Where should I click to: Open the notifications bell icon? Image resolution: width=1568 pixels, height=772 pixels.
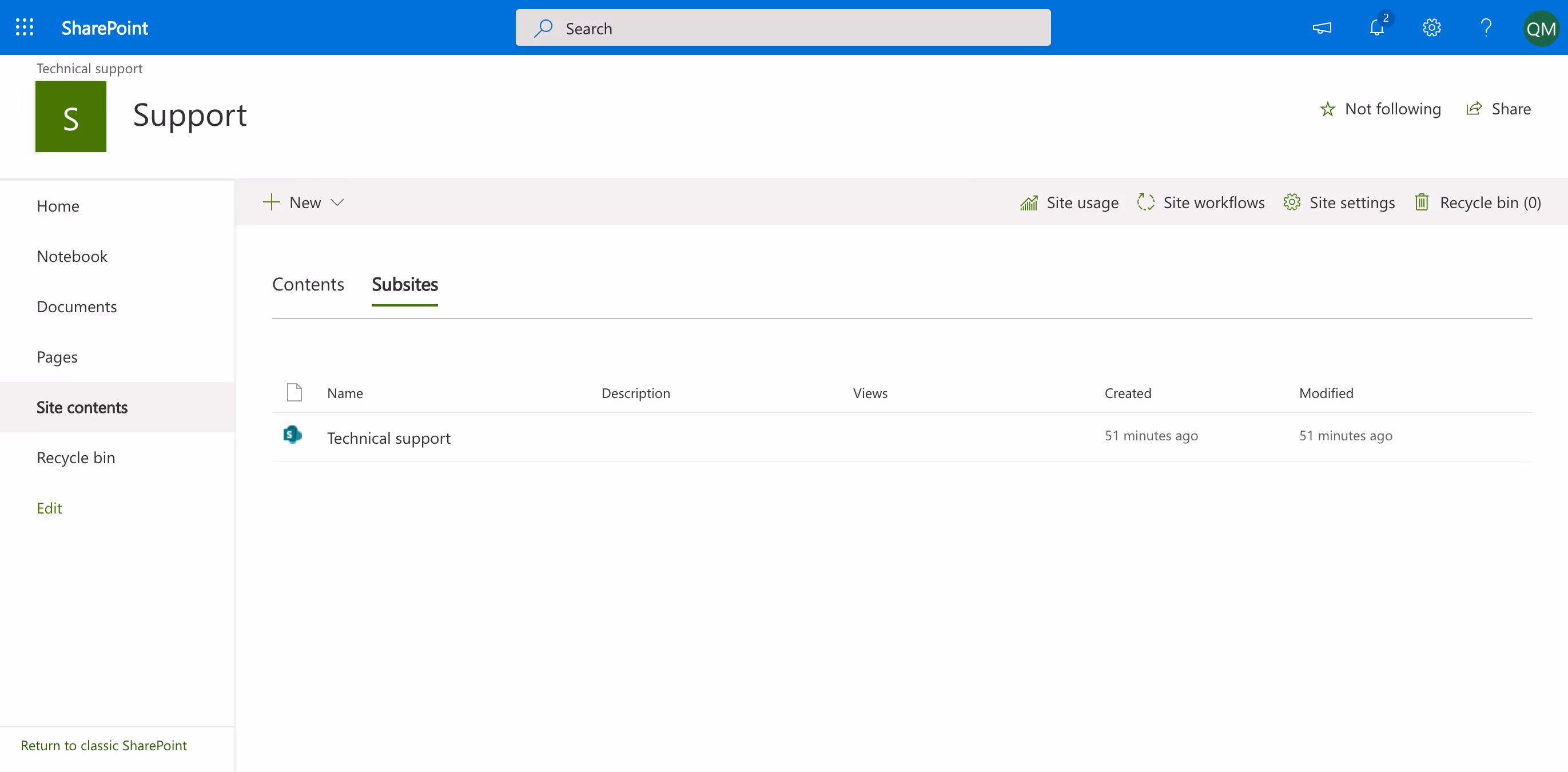[x=1376, y=28]
